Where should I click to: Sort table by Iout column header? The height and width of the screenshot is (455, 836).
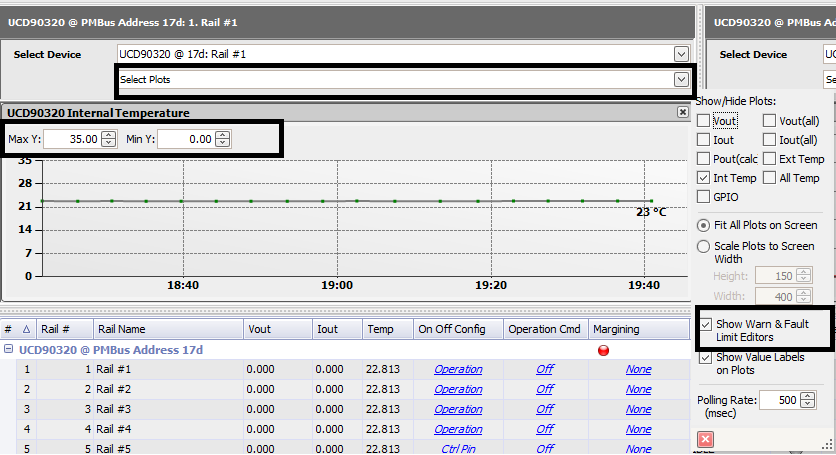coord(337,329)
